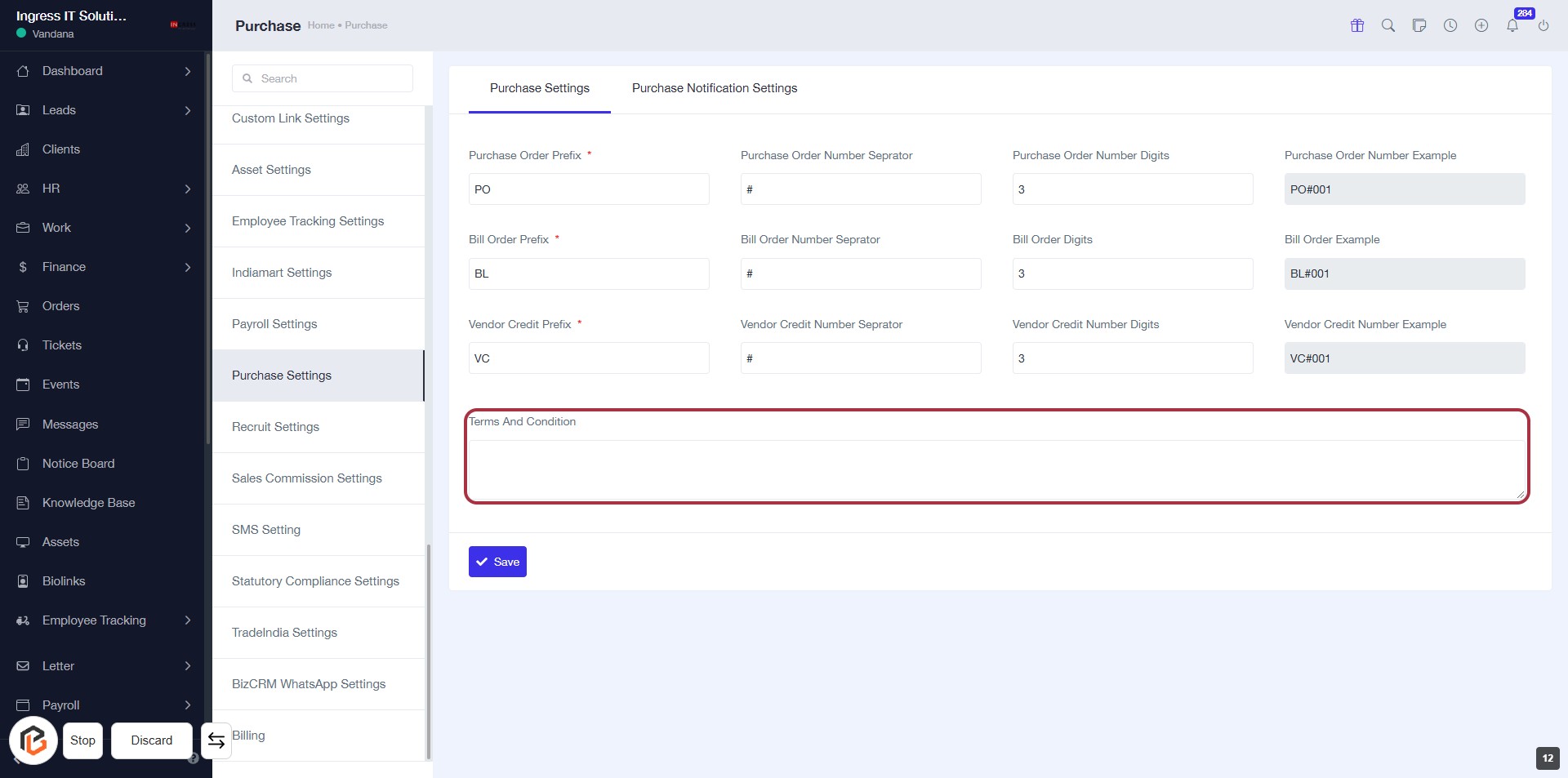Viewport: 1568px width, 778px height.
Task: Open Payroll Settings in settings list
Action: coord(274,324)
